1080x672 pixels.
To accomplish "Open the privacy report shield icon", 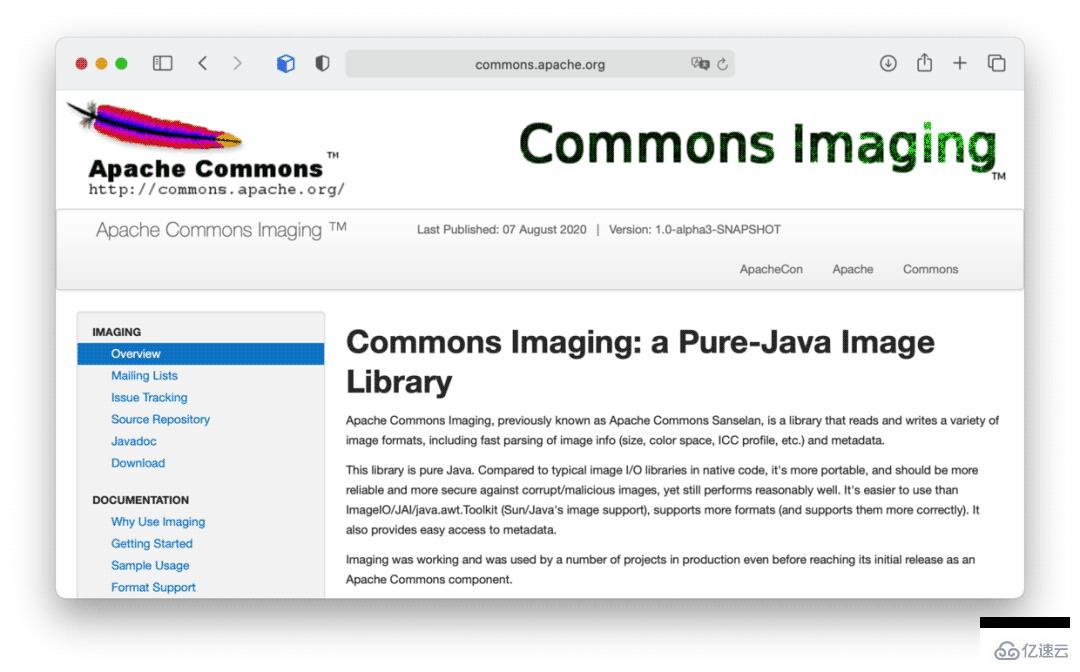I will tap(322, 63).
